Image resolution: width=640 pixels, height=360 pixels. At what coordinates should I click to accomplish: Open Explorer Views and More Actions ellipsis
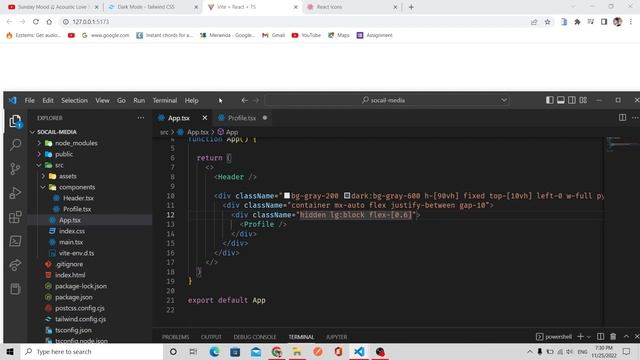tap(141, 118)
